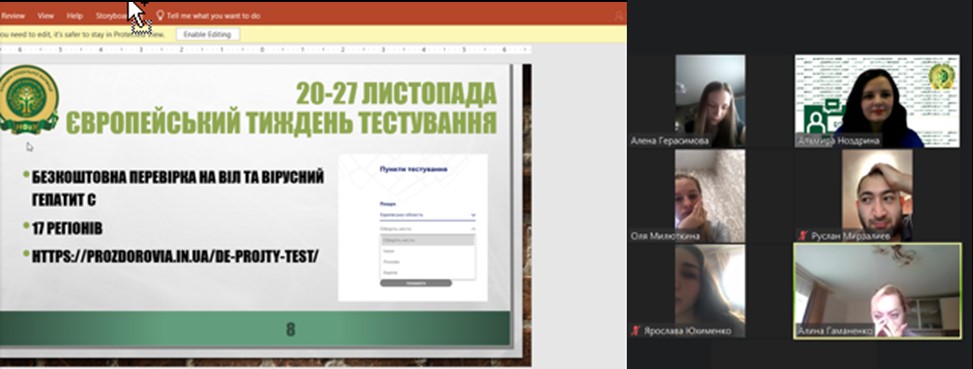Click the Enable Editing button

[207, 35]
